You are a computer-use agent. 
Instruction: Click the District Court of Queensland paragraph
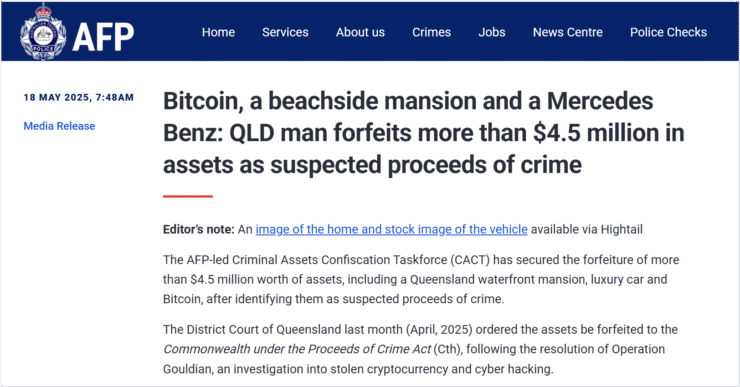click(x=420, y=349)
